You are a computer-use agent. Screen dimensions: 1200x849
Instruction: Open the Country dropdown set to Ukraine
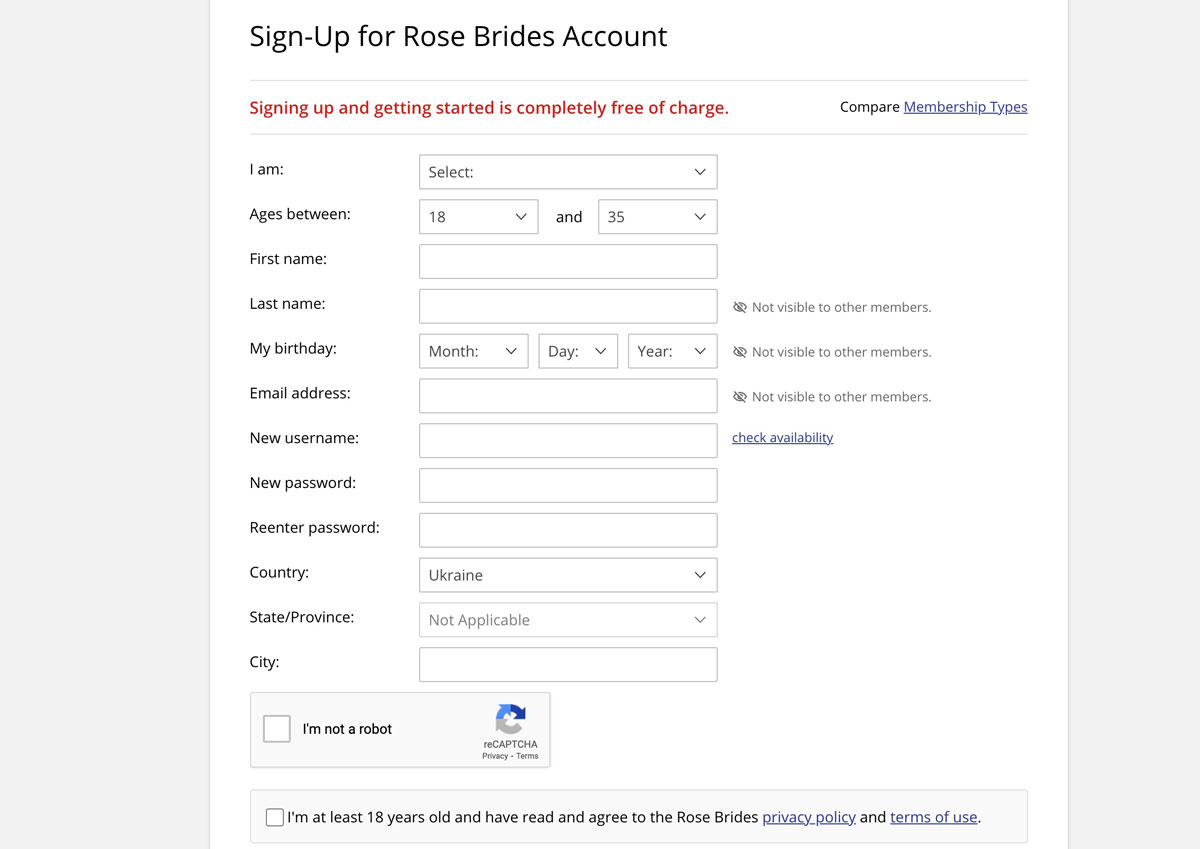click(x=567, y=575)
